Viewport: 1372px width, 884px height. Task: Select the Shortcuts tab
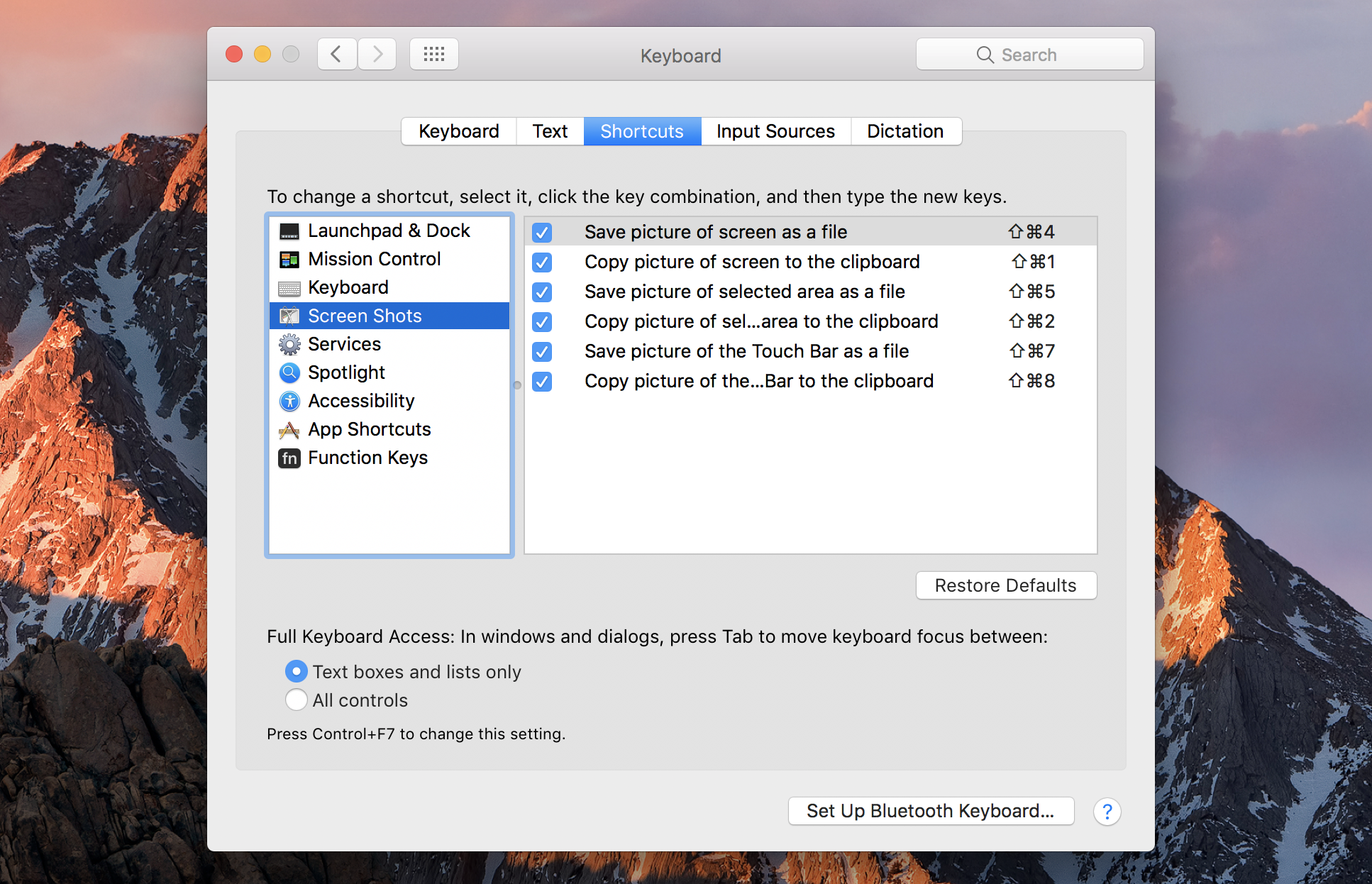coord(640,130)
